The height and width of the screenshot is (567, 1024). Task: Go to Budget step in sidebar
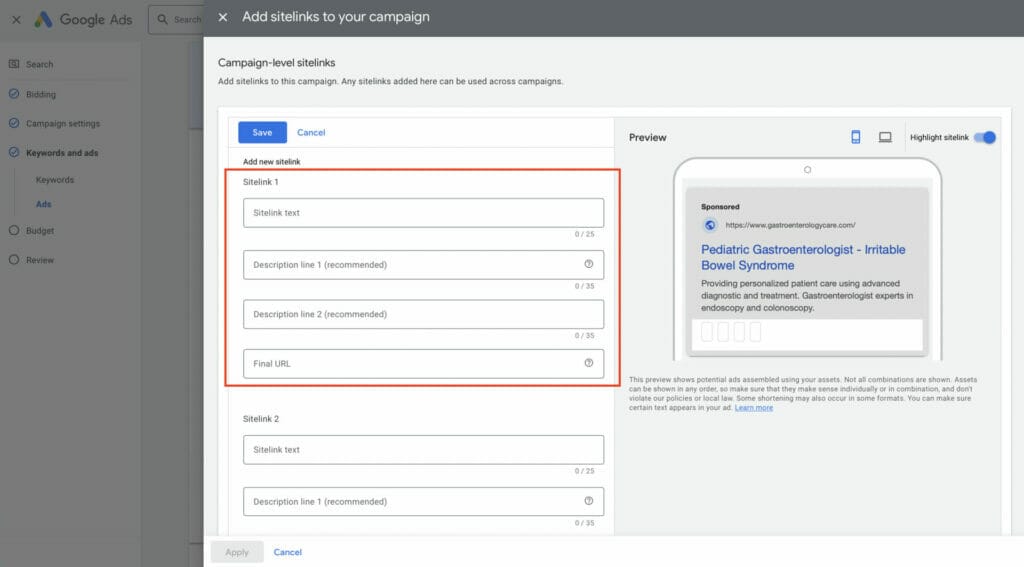[40, 231]
